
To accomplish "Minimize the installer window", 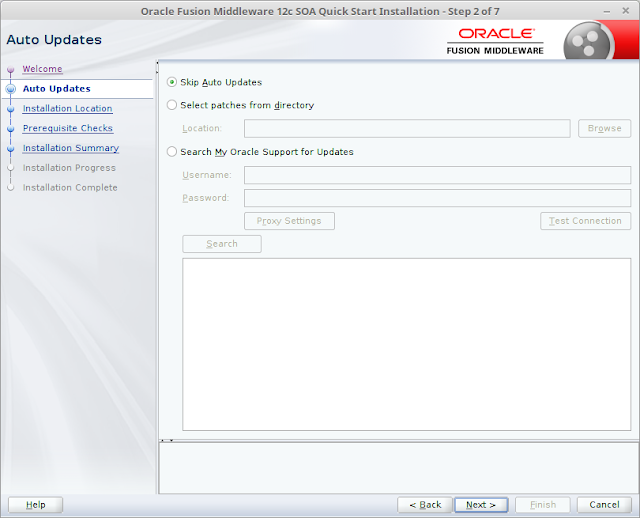I will tap(607, 11).
